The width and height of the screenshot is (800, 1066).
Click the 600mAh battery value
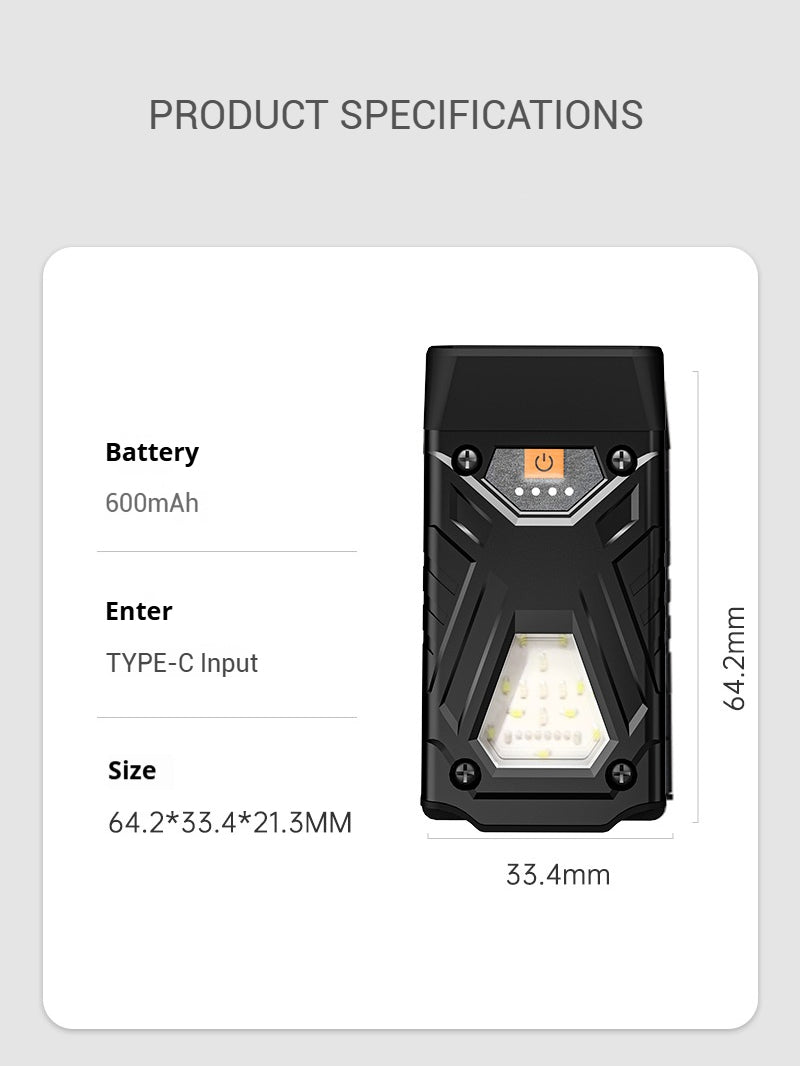point(152,502)
